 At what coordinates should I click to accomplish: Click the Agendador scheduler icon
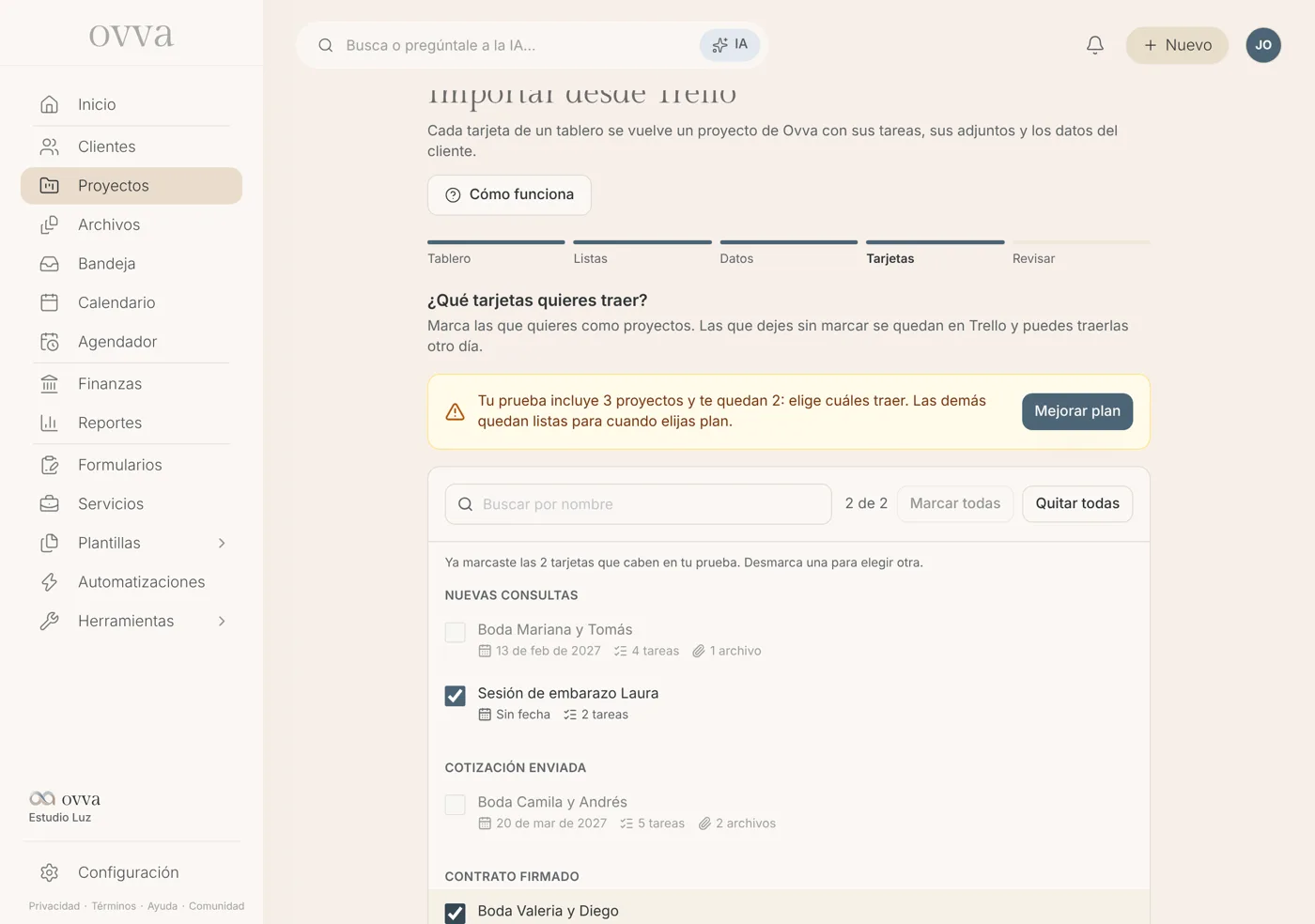50,342
